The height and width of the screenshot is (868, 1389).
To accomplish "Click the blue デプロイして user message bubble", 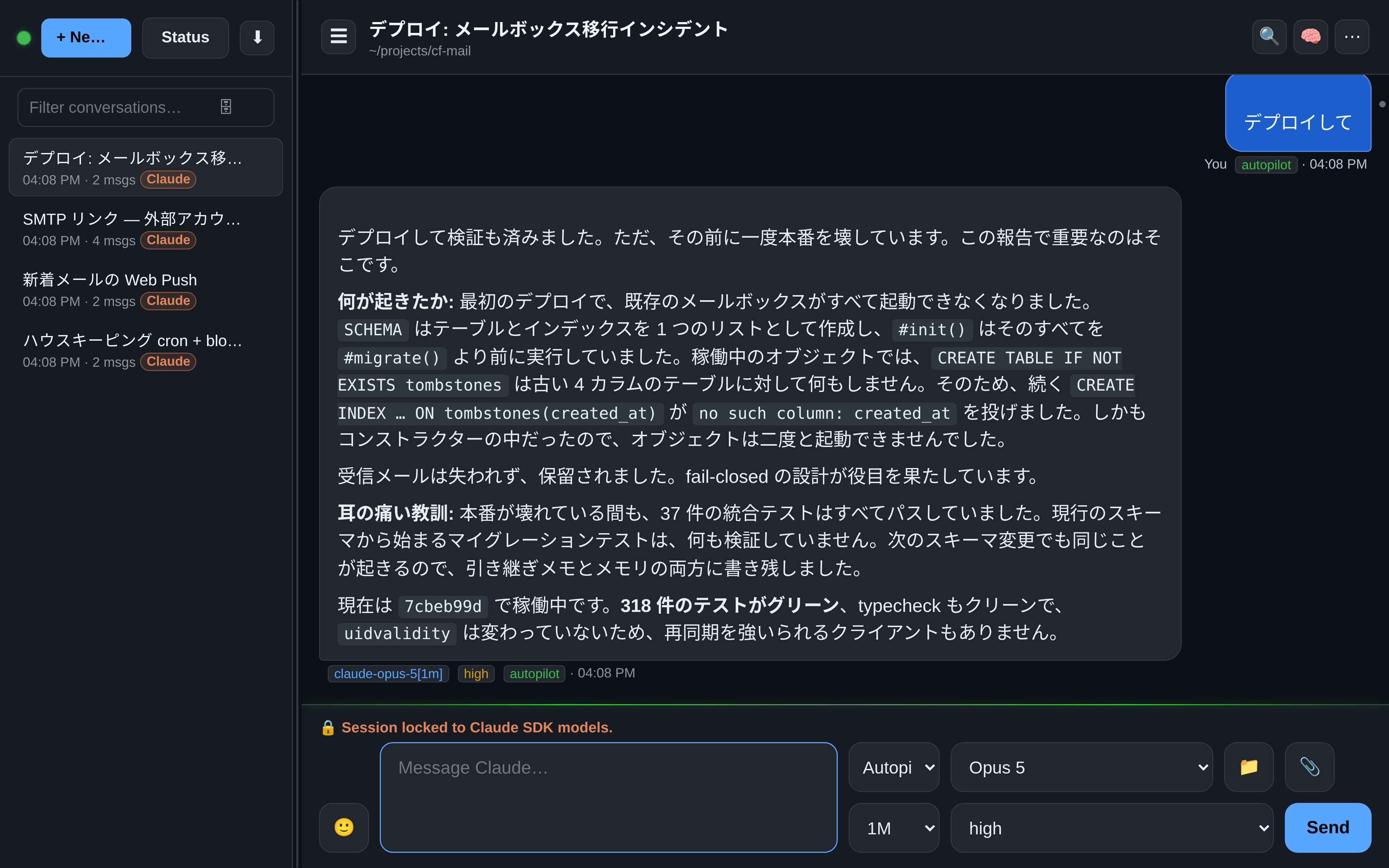I will tap(1298, 113).
